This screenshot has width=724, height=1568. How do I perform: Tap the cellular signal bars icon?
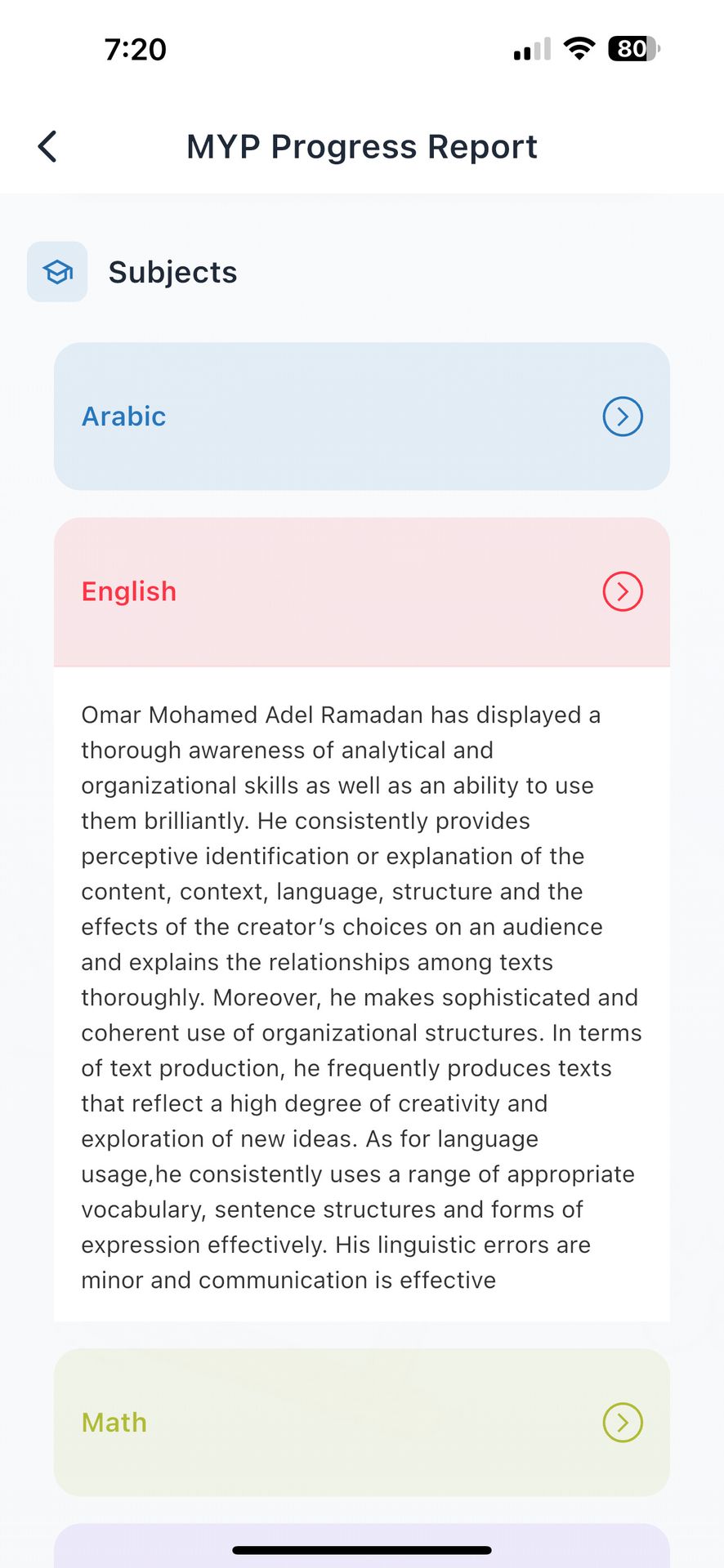[x=532, y=50]
